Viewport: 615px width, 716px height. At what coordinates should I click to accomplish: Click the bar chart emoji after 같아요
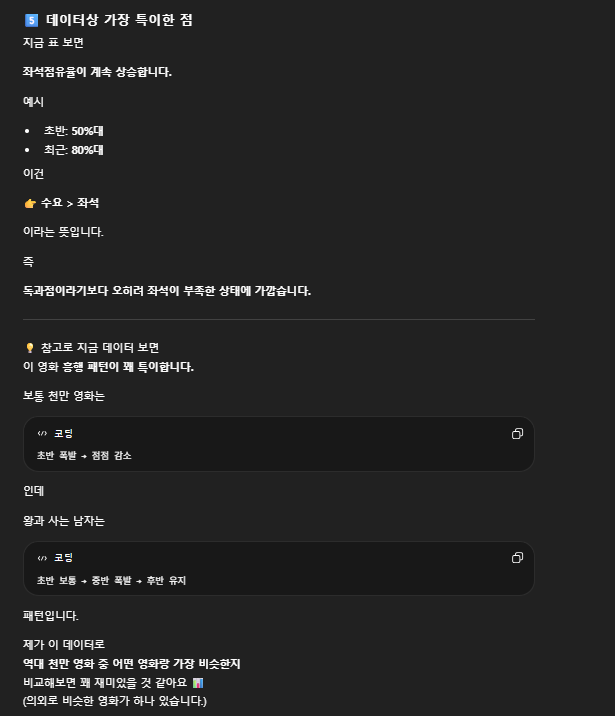(x=198, y=682)
